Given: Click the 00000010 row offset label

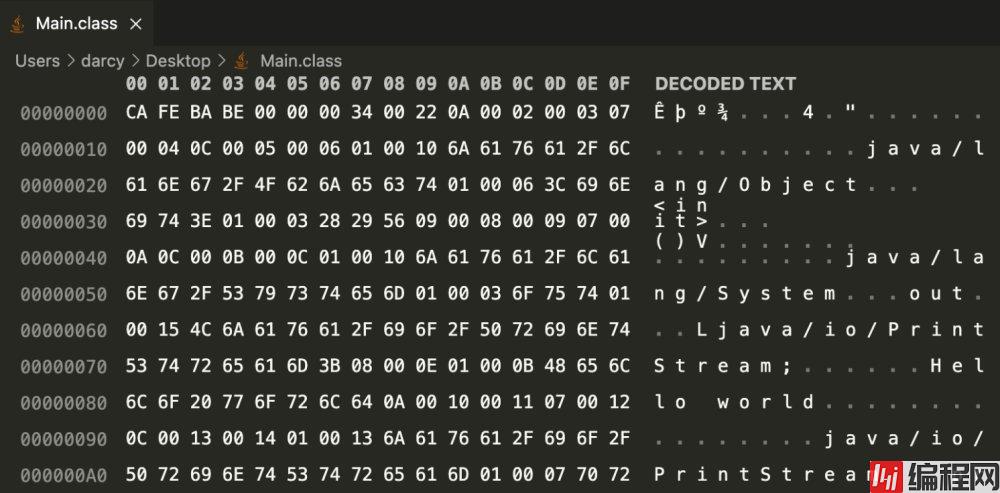Looking at the screenshot, I should [x=63, y=149].
